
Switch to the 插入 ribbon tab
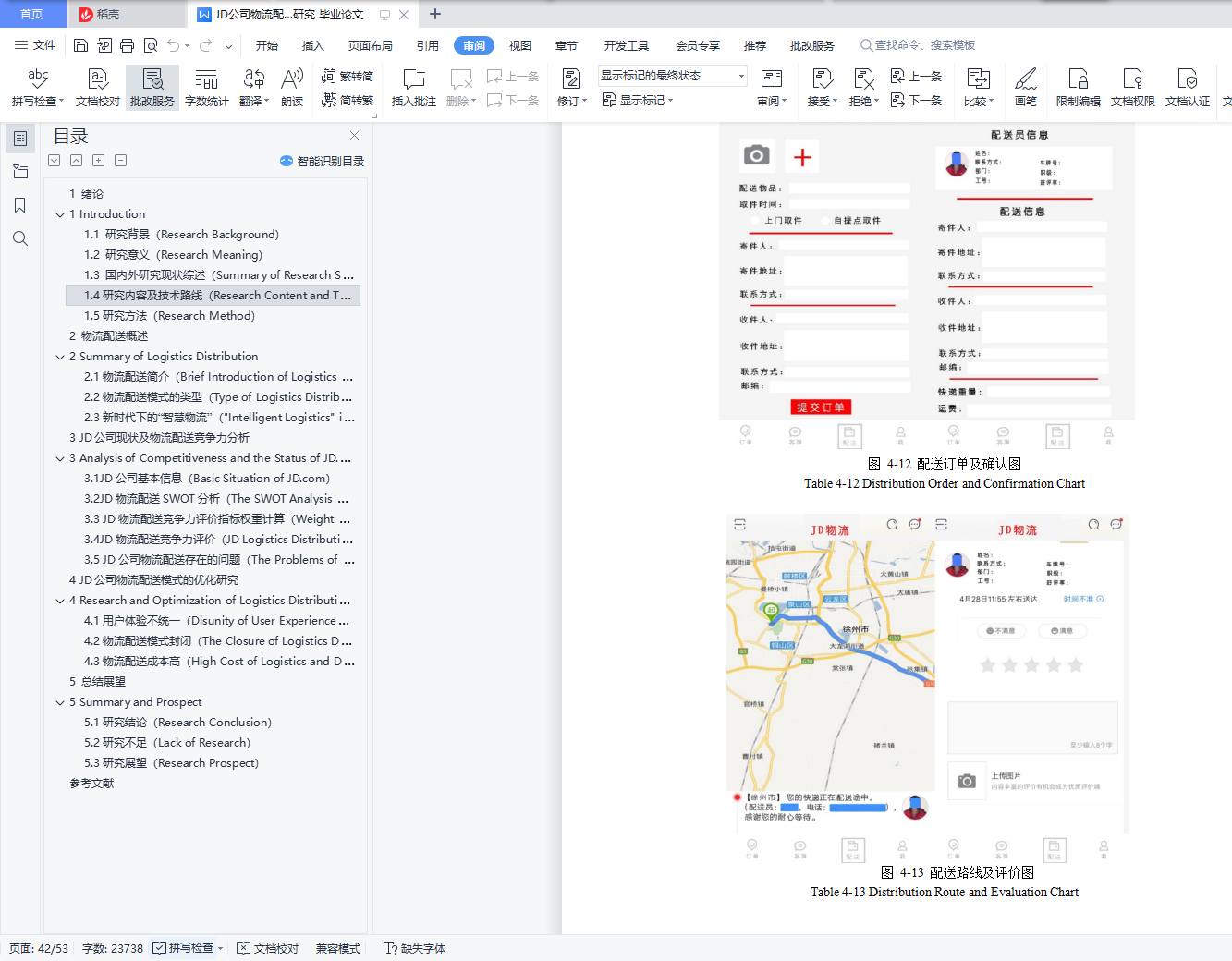[313, 45]
